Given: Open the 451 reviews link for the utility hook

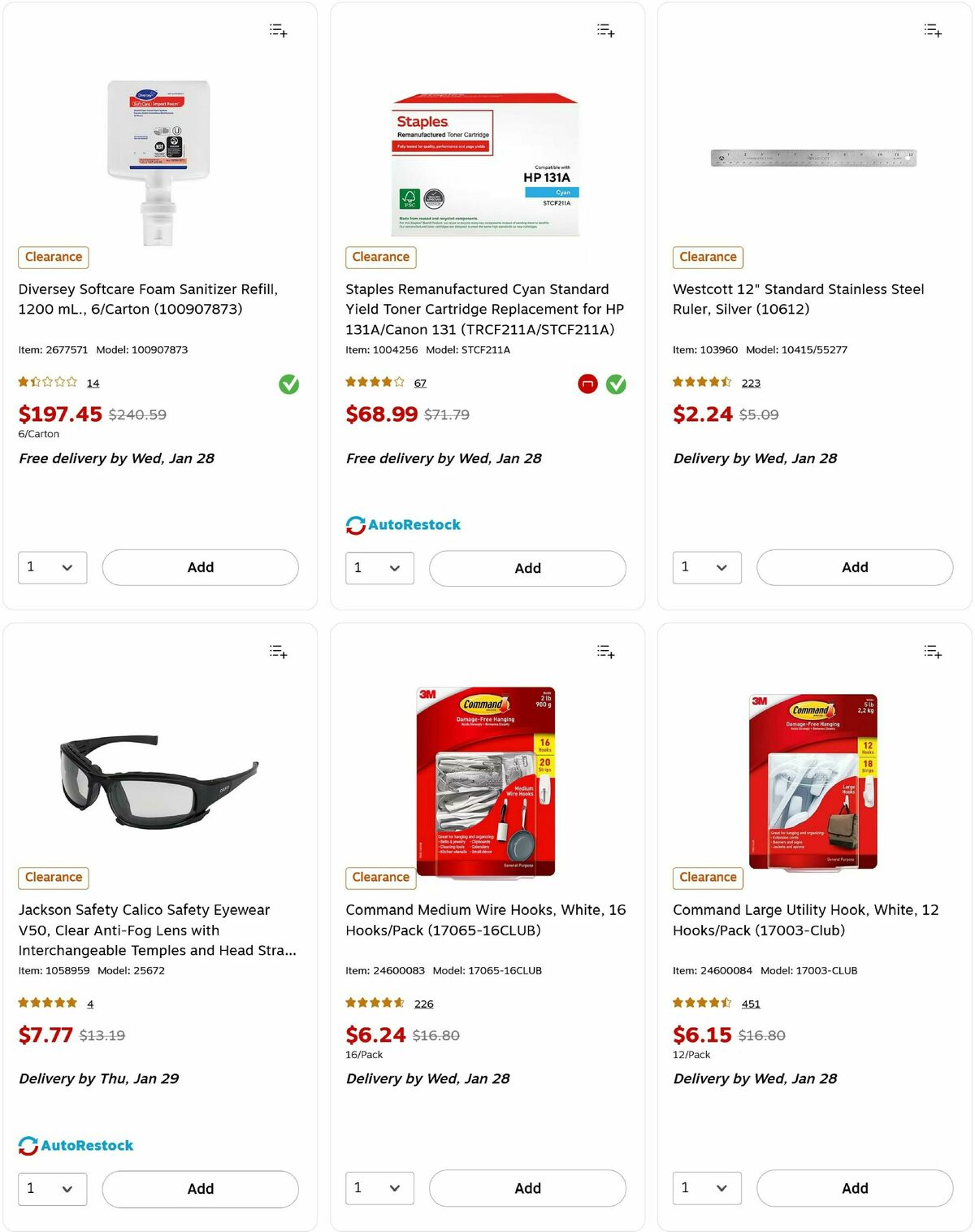Looking at the screenshot, I should 751,1004.
